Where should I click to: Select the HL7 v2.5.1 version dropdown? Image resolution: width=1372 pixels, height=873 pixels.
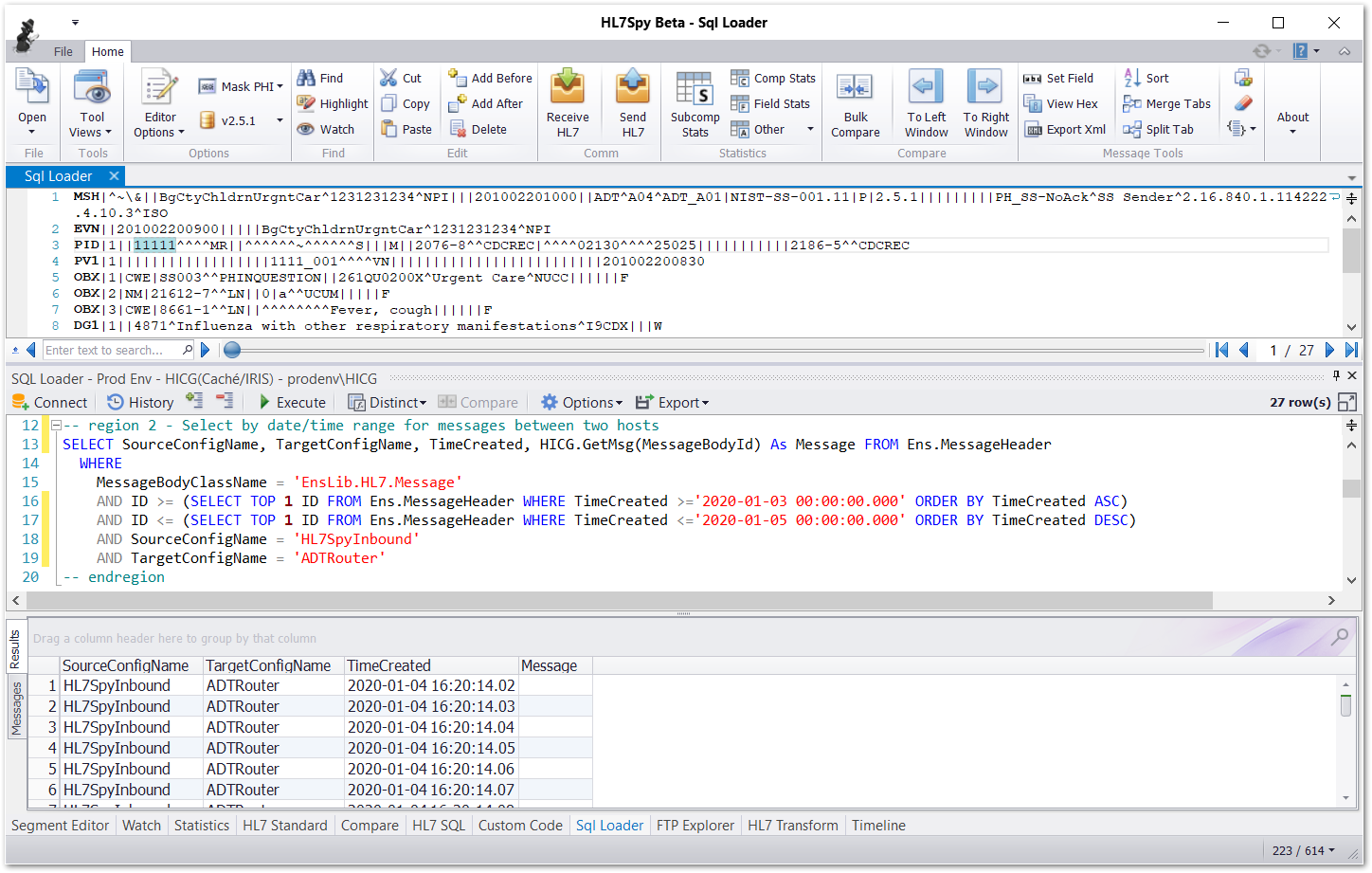pos(241,120)
